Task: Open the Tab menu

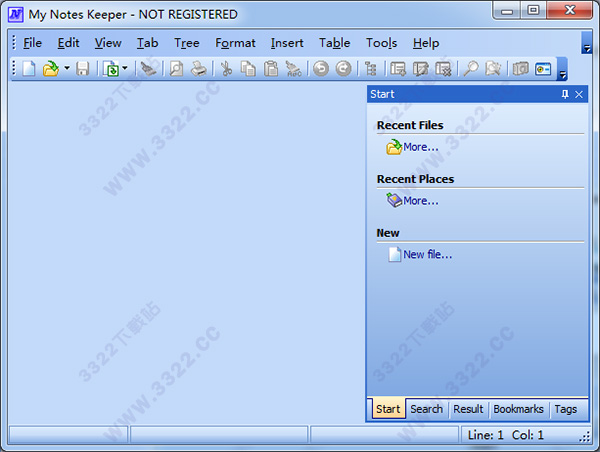Action: click(x=148, y=43)
